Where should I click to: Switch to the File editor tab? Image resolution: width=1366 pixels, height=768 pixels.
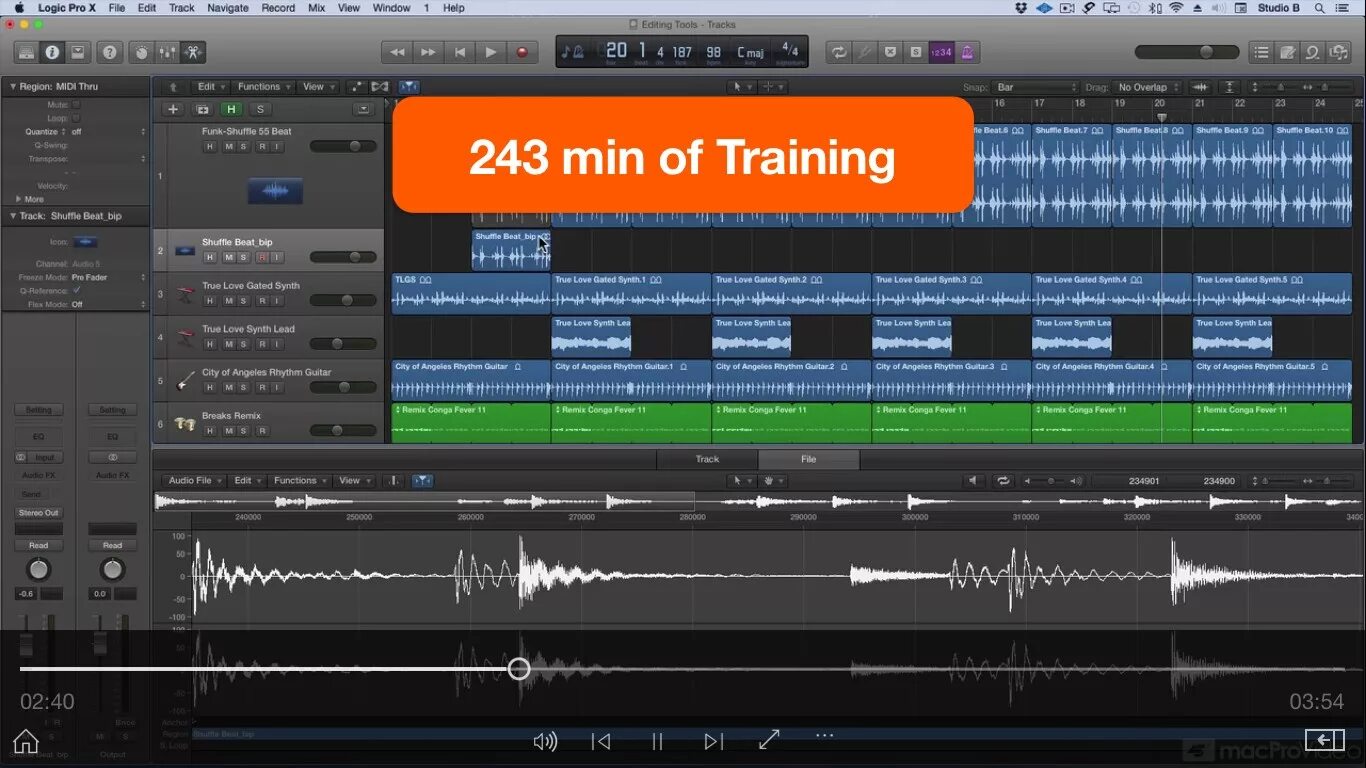808,459
